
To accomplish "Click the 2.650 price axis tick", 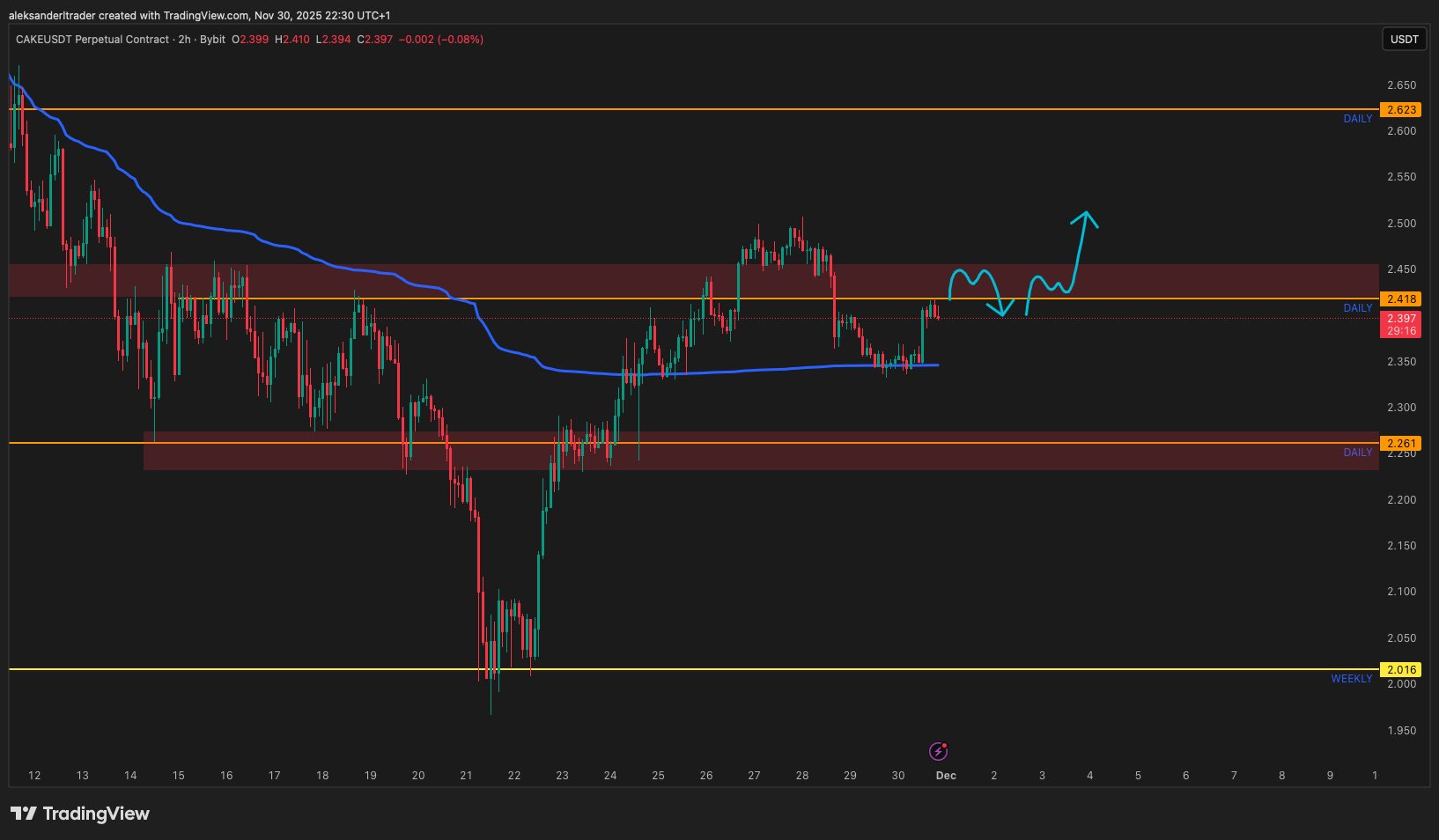I will 1401,85.
